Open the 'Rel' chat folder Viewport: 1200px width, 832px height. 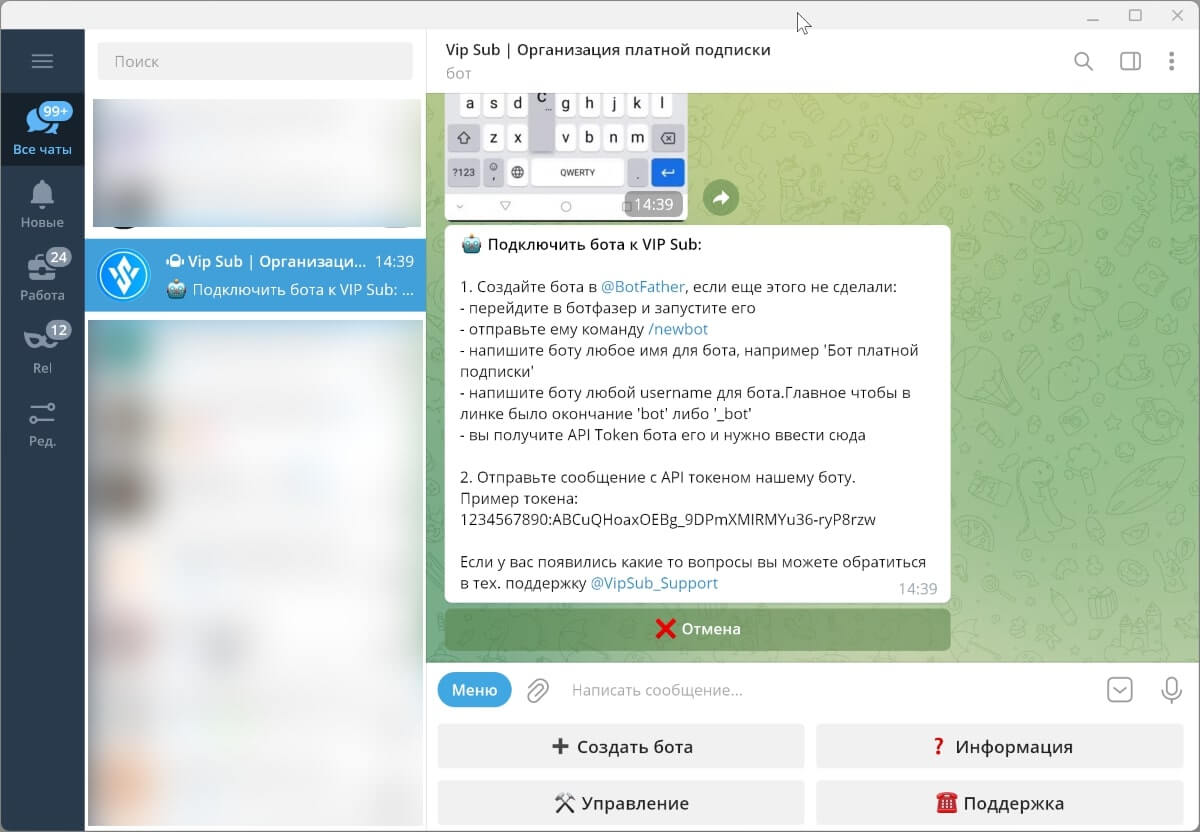point(42,349)
